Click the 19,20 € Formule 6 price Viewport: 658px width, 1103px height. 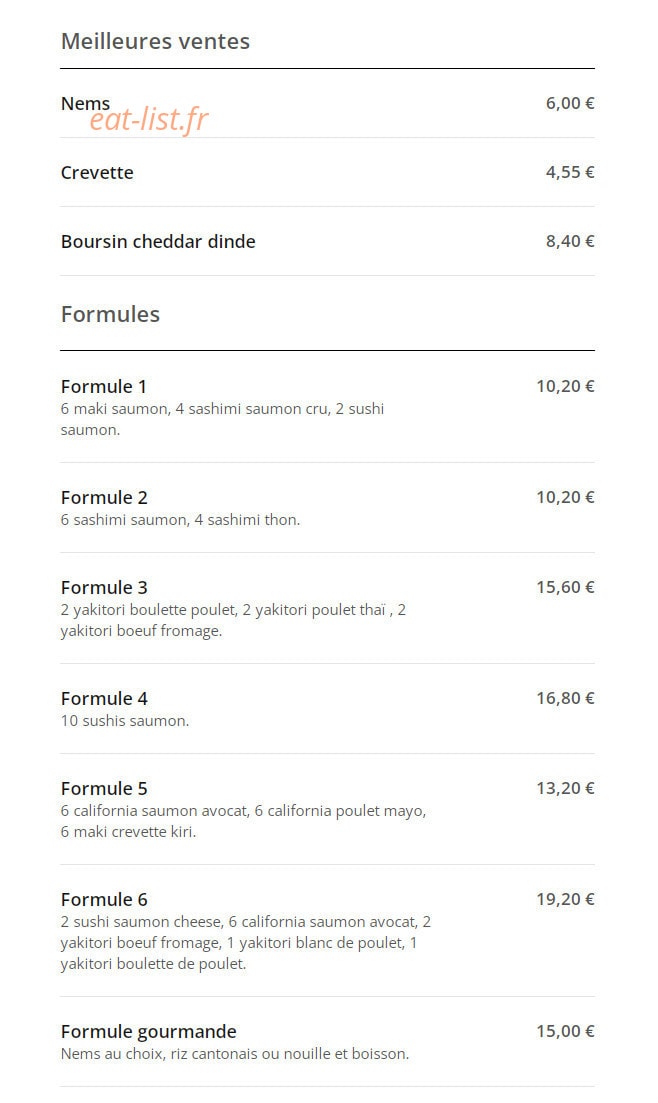tap(565, 900)
